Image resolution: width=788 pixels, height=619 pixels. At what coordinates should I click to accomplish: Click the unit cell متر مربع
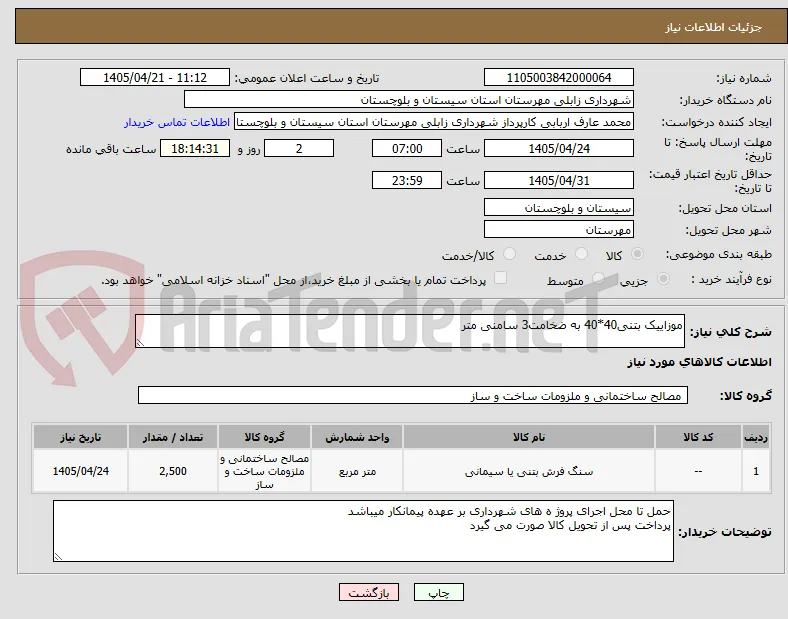[x=357, y=471]
